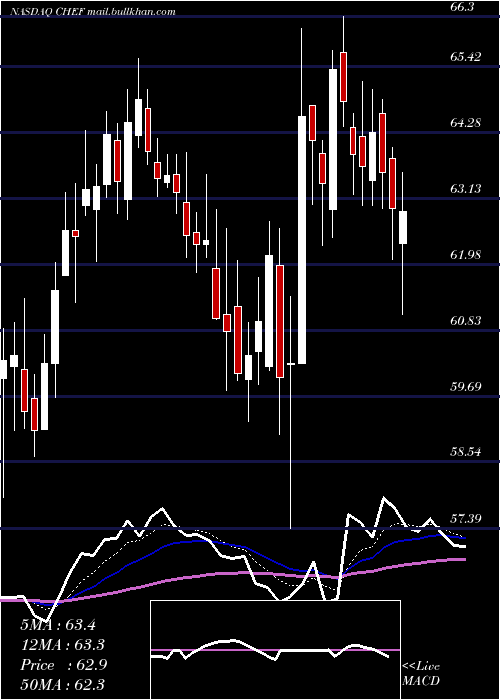Click the 12MA : 63.3 readout

point(62,645)
